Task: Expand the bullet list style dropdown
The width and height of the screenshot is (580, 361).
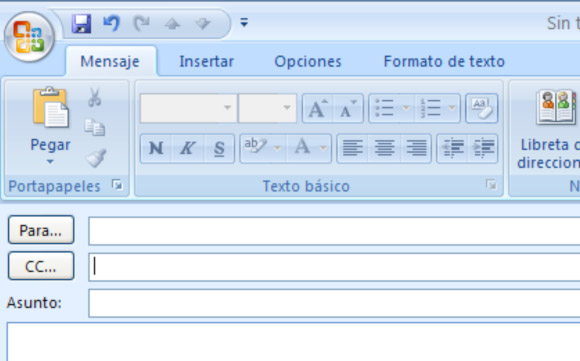Action: coord(407,108)
